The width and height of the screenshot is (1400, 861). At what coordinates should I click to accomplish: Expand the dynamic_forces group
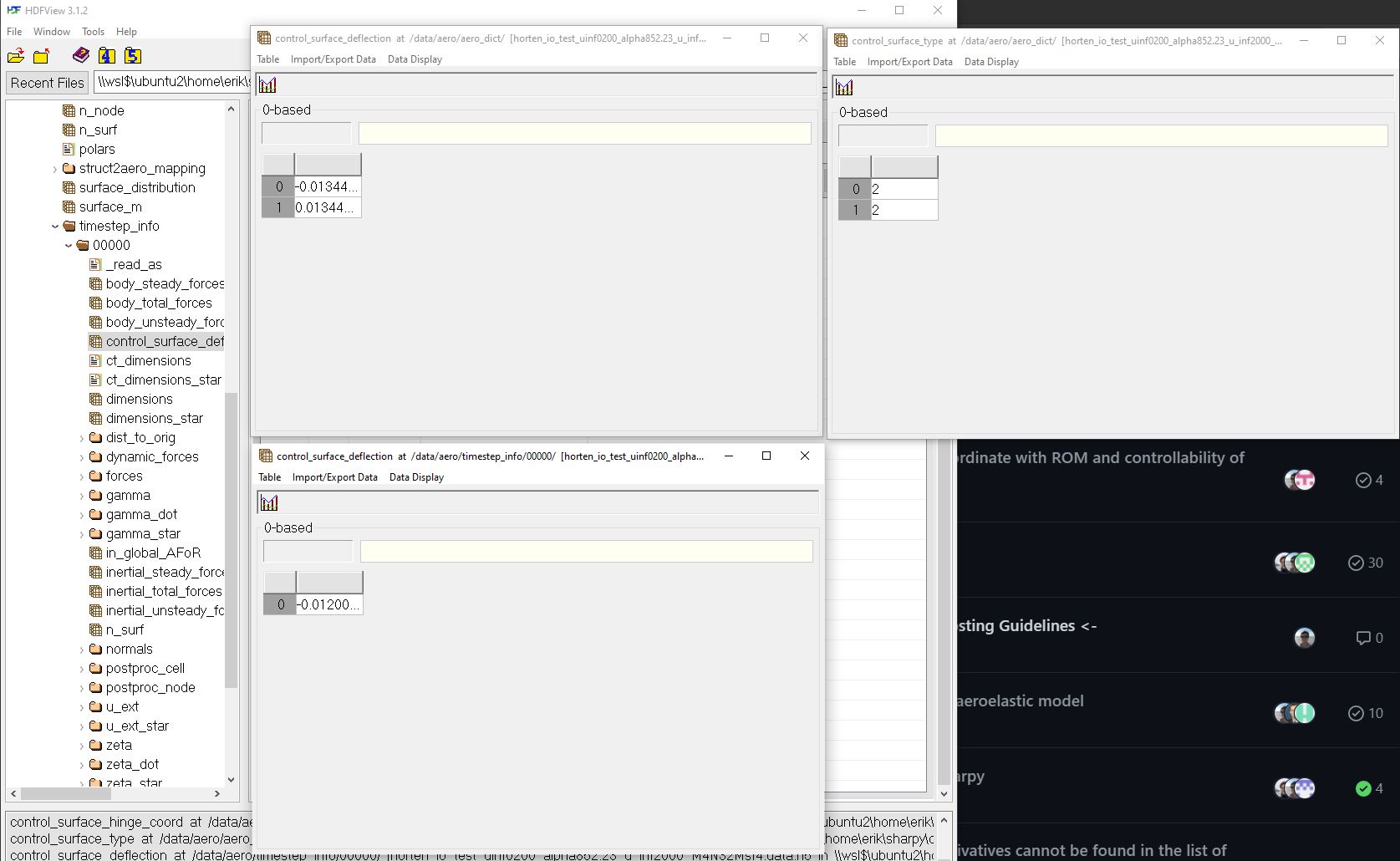coord(82,456)
